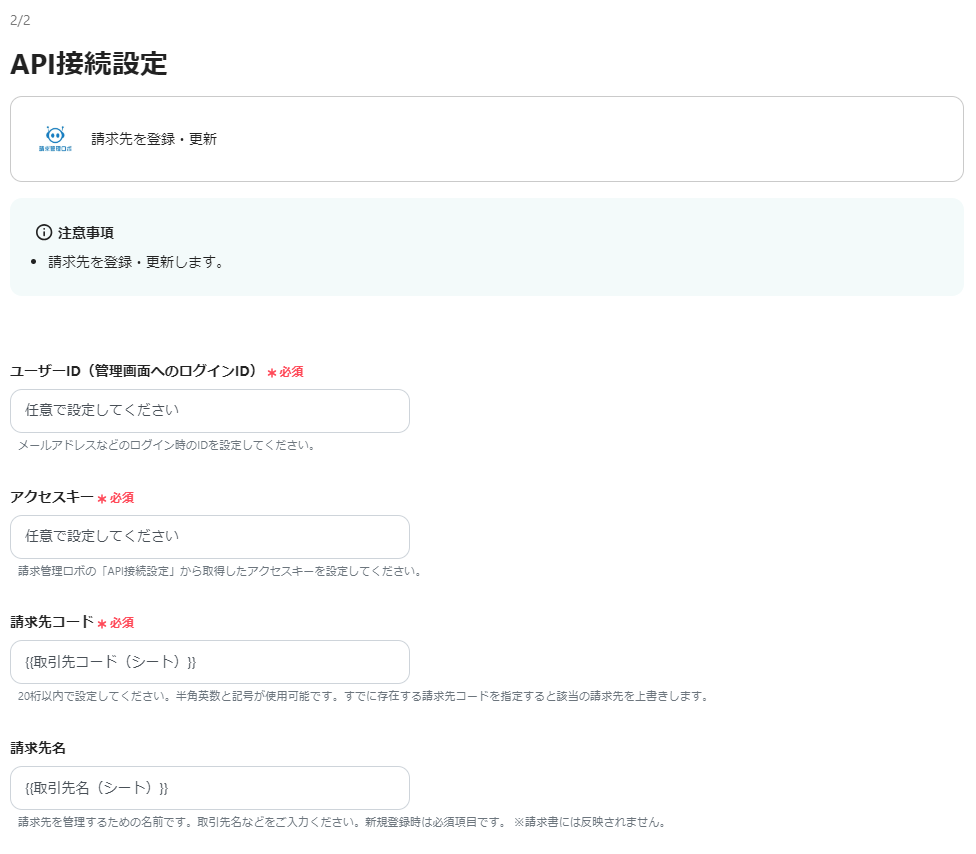
Task: Click the 請求先名 field label
Action: tap(38, 748)
